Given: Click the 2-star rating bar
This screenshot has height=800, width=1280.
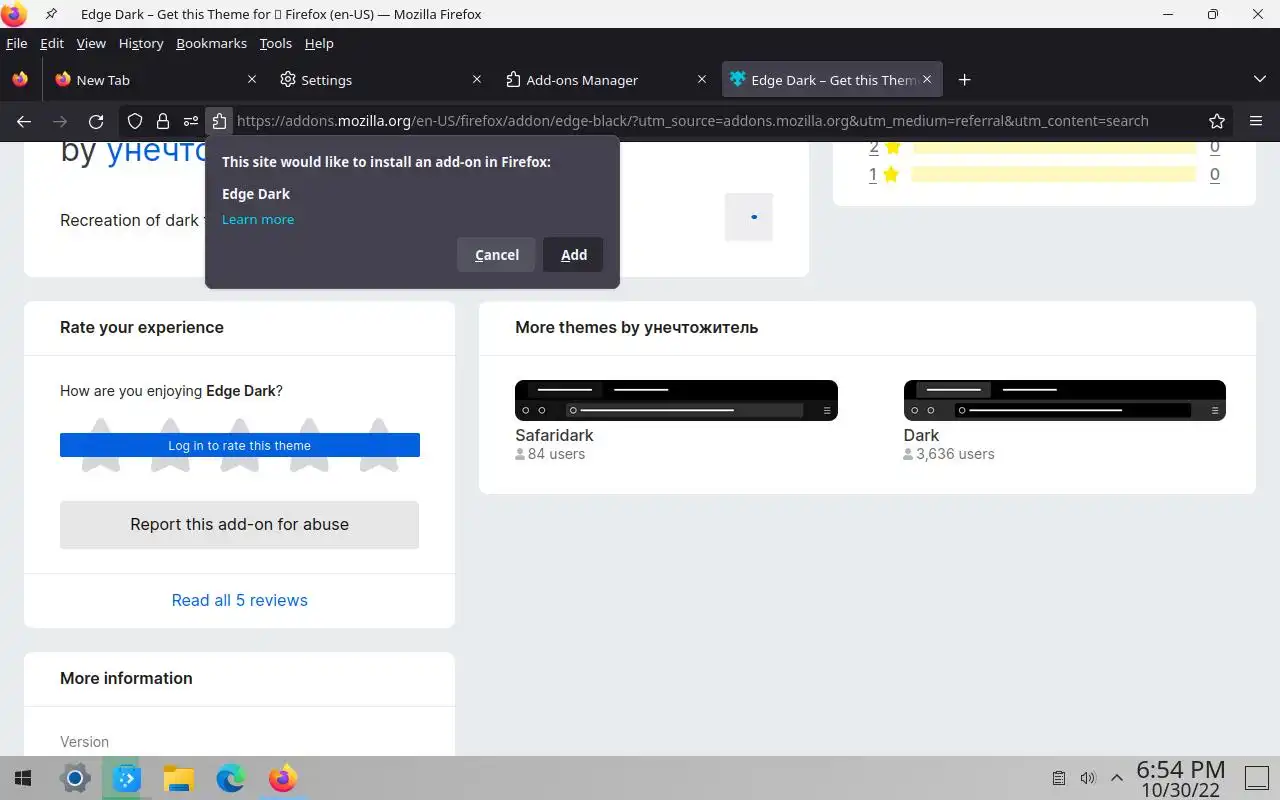Looking at the screenshot, I should (x=1054, y=147).
